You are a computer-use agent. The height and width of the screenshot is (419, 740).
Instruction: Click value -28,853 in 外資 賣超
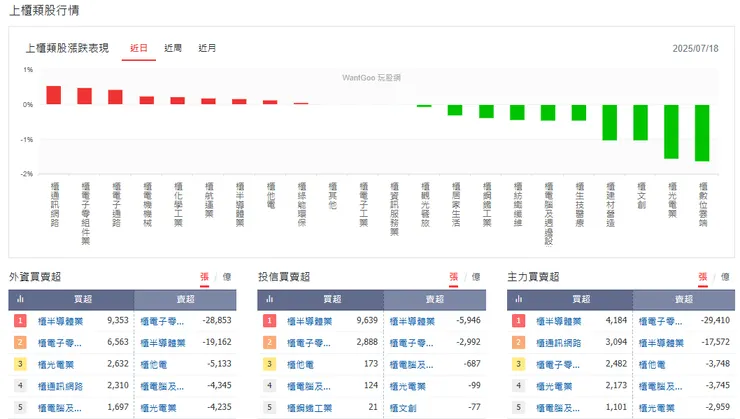point(217,320)
